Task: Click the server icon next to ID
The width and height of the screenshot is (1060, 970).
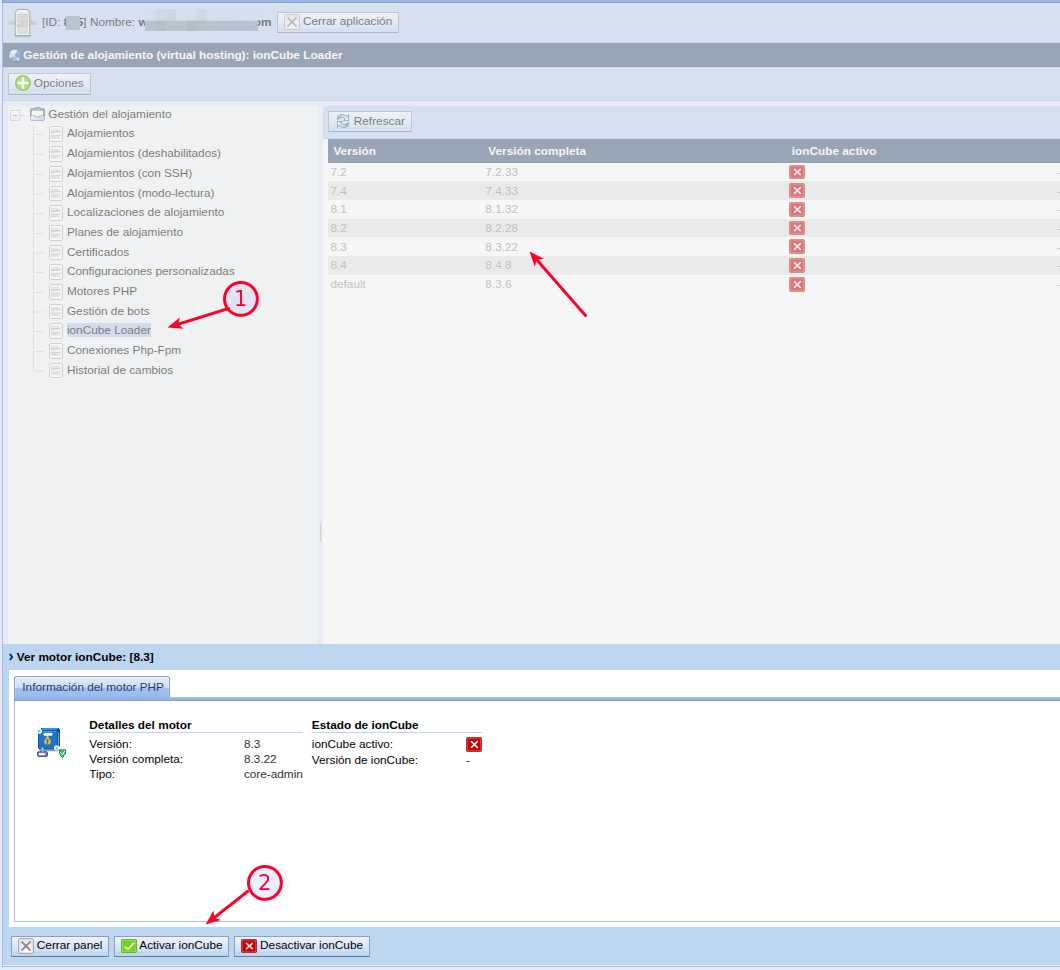Action: [23, 22]
